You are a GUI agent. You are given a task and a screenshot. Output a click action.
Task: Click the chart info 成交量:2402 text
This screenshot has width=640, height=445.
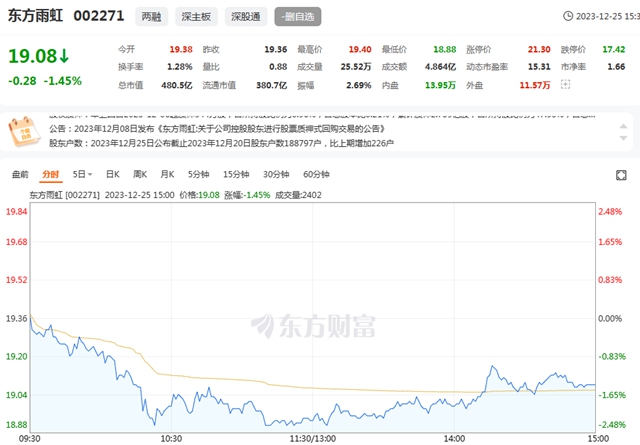(x=298, y=195)
